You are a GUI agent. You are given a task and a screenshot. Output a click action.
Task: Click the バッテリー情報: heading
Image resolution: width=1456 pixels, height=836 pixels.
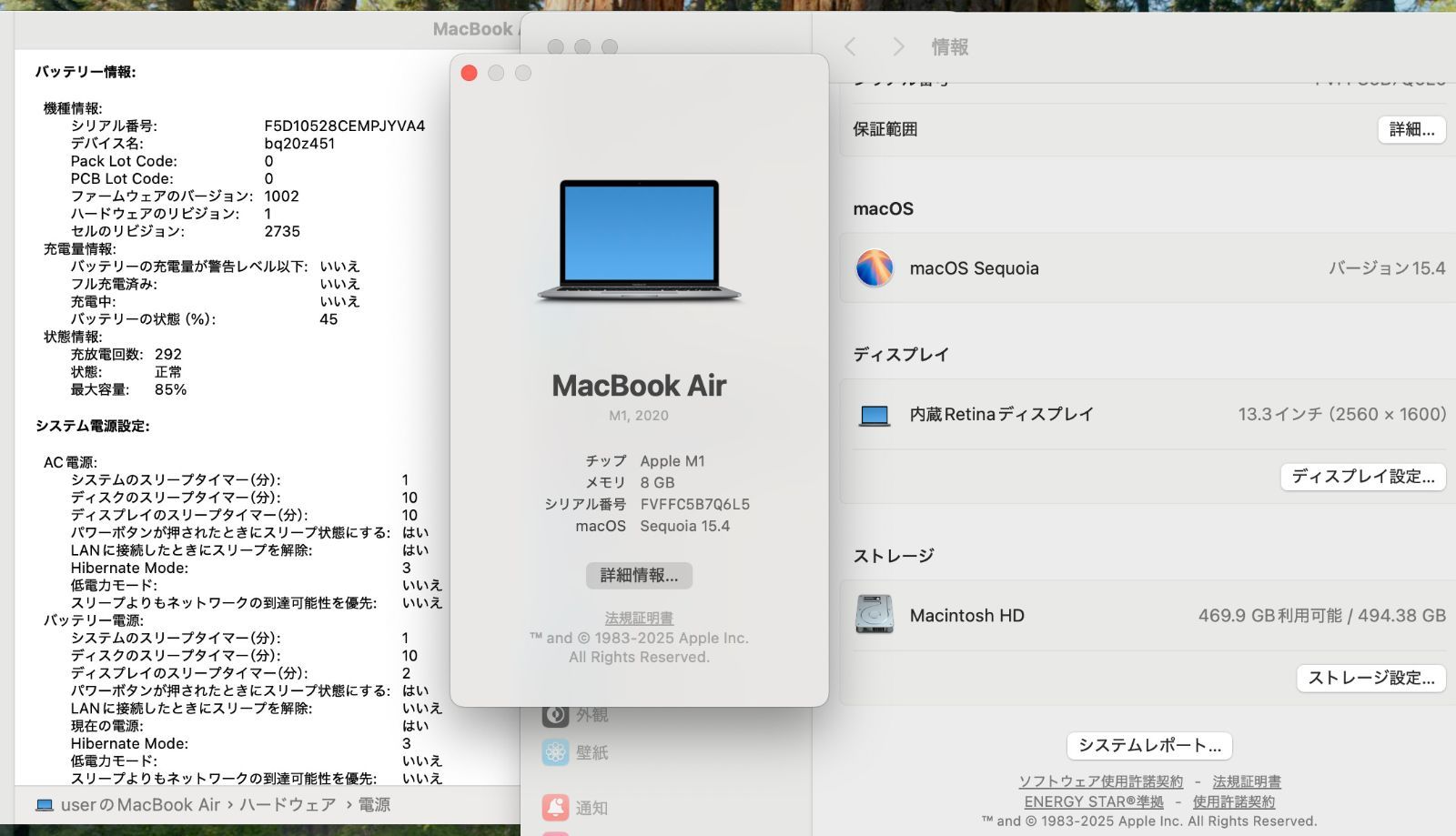click(86, 72)
